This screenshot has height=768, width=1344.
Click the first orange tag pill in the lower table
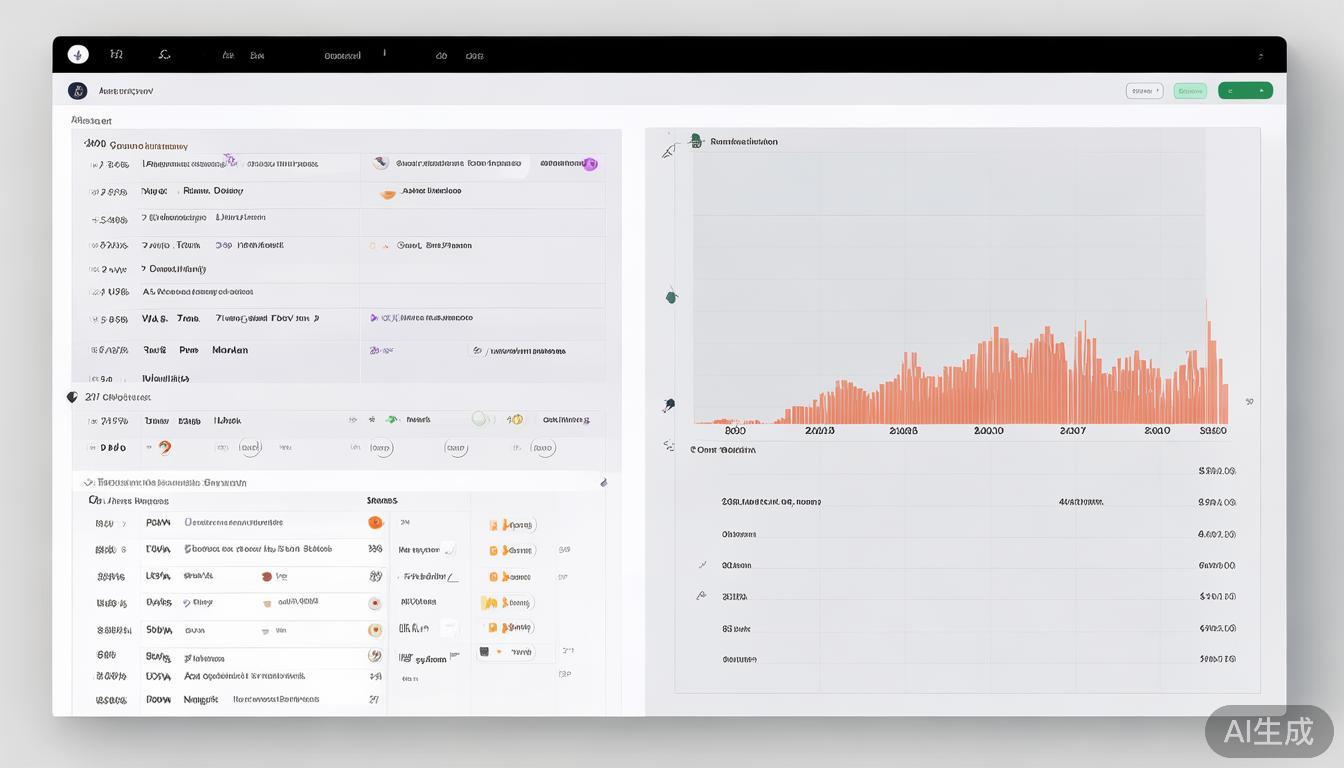(512, 525)
